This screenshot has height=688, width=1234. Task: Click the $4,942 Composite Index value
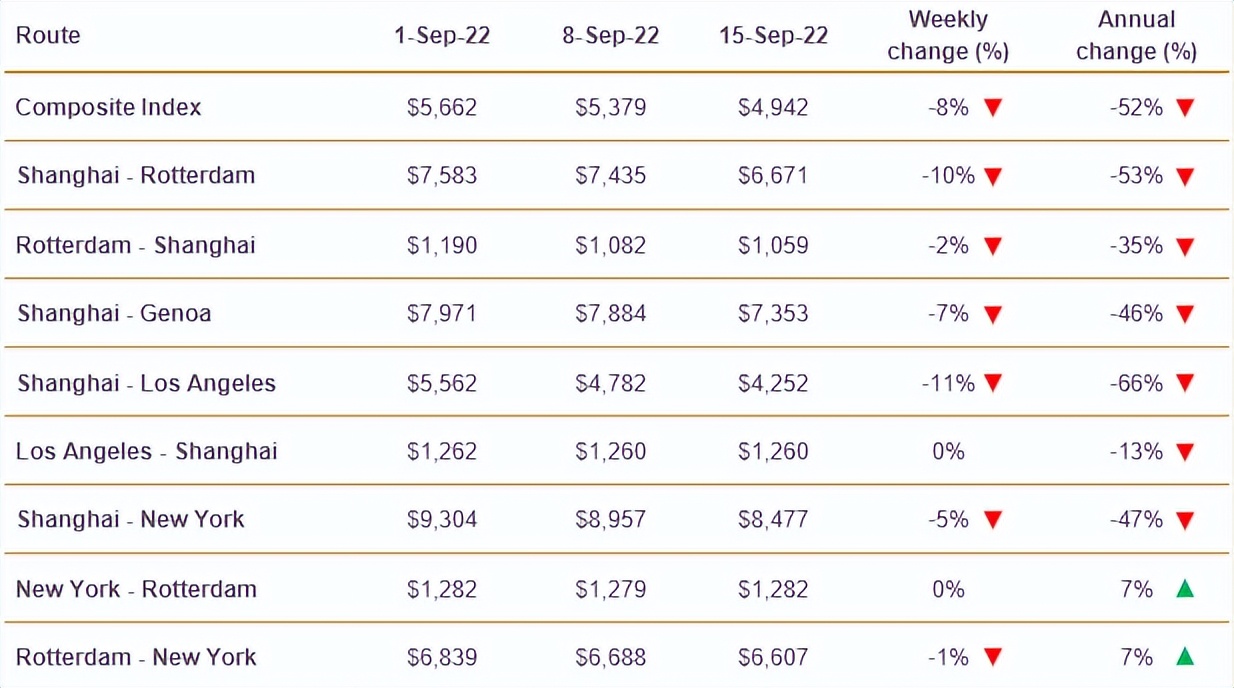(x=773, y=108)
